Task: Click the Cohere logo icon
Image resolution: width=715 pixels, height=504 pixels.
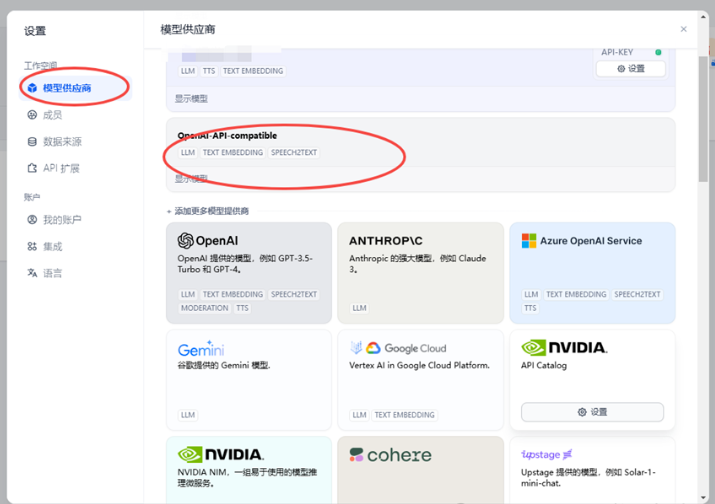Action: coord(356,454)
